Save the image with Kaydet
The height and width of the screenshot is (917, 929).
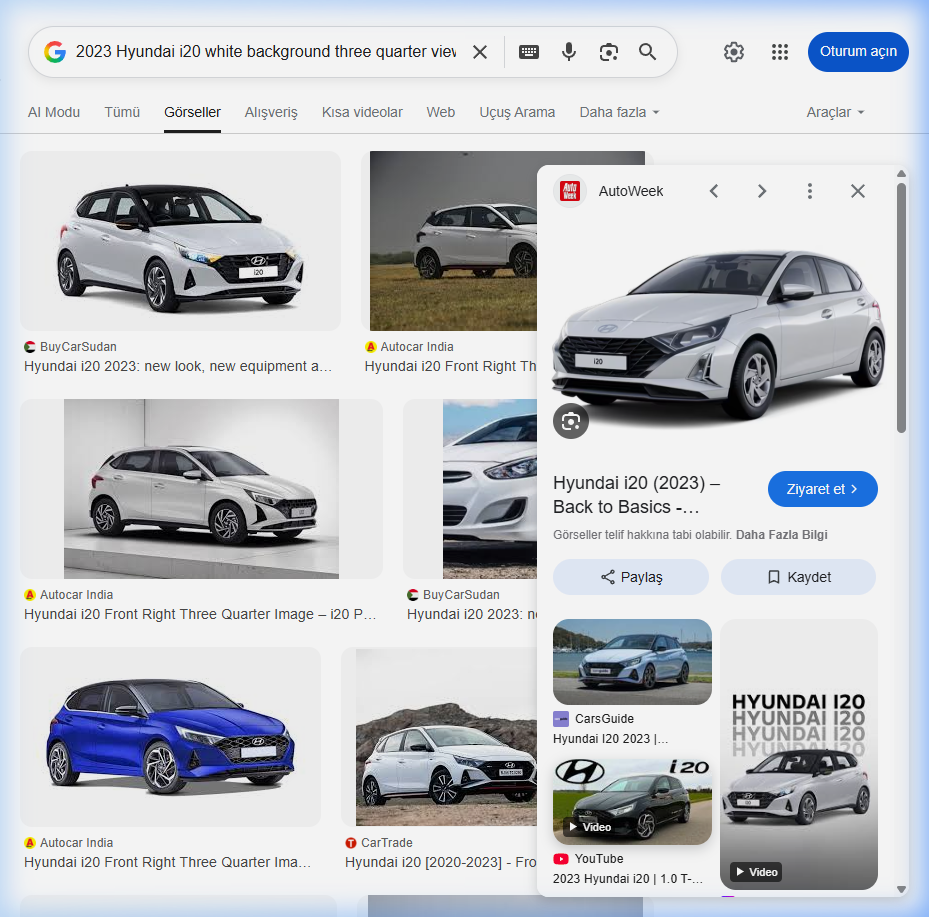click(798, 577)
